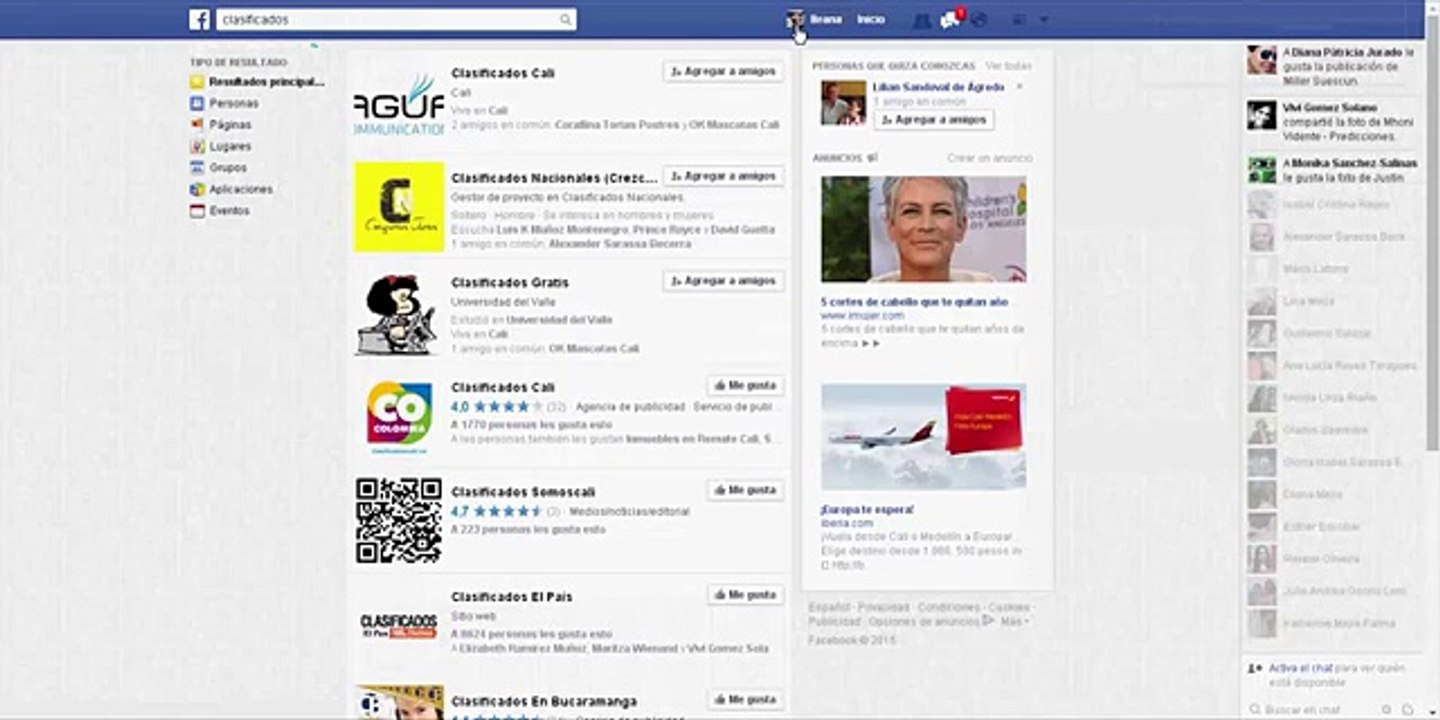Open the Clasificados El País result title
This screenshot has height=720, width=1440.
click(512, 597)
